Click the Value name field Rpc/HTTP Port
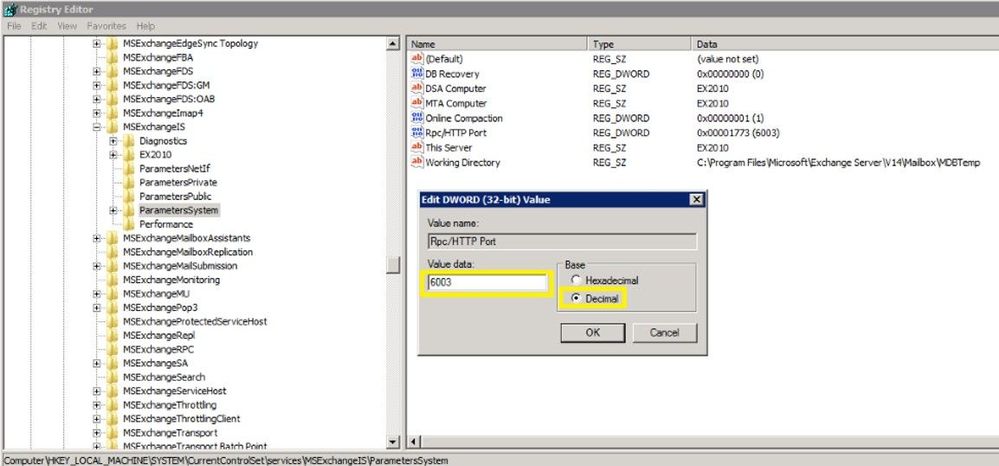Image resolution: width=999 pixels, height=466 pixels. click(562, 242)
